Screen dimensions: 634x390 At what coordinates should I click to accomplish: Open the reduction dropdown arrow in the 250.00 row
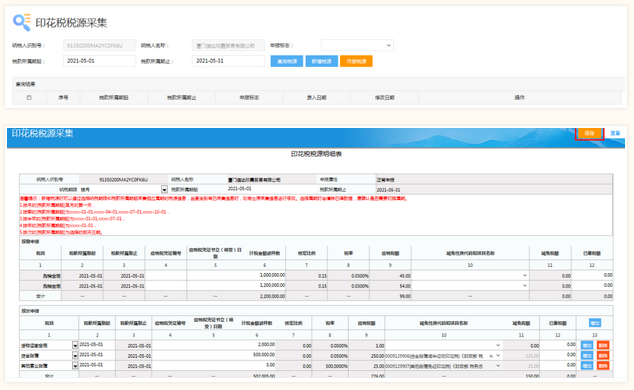[498, 356]
